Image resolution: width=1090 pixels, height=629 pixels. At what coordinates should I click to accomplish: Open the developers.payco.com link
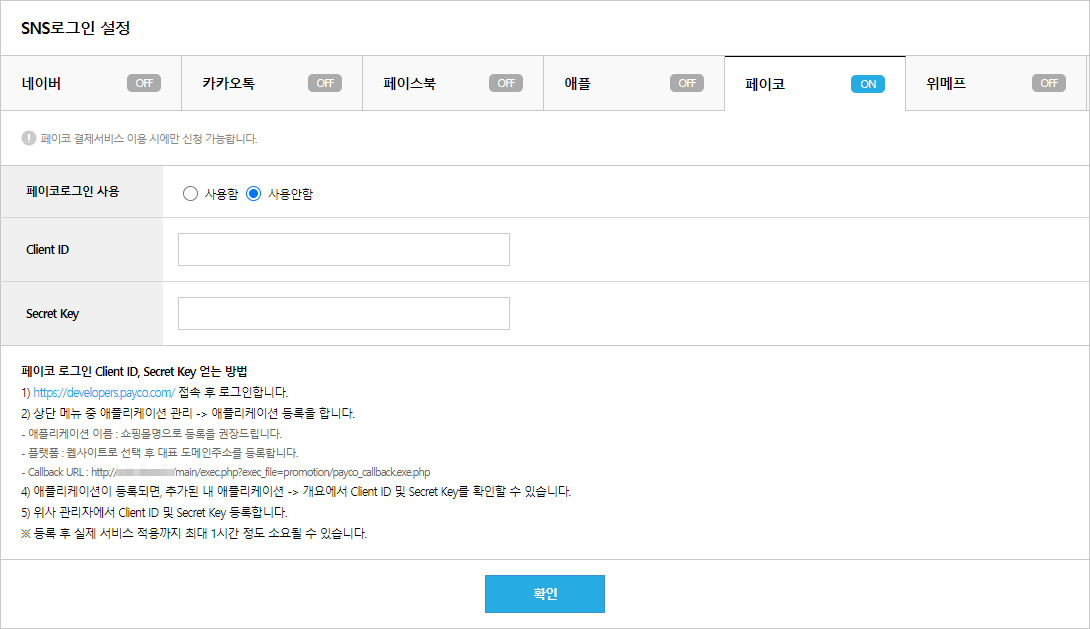coord(104,393)
